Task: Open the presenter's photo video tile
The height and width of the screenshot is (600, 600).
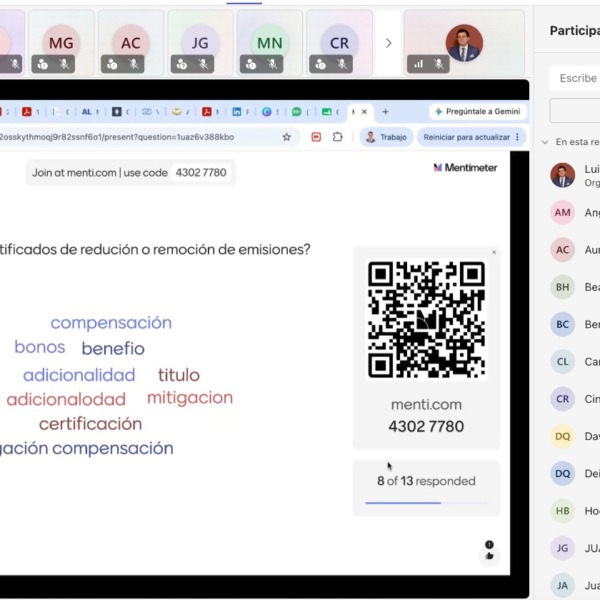Action: pyautogui.click(x=464, y=43)
